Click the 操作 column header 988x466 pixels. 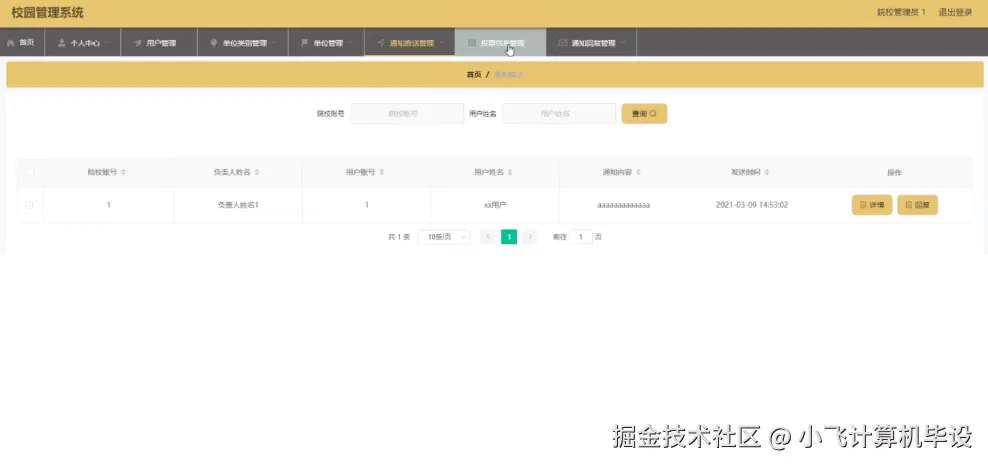tap(895, 172)
